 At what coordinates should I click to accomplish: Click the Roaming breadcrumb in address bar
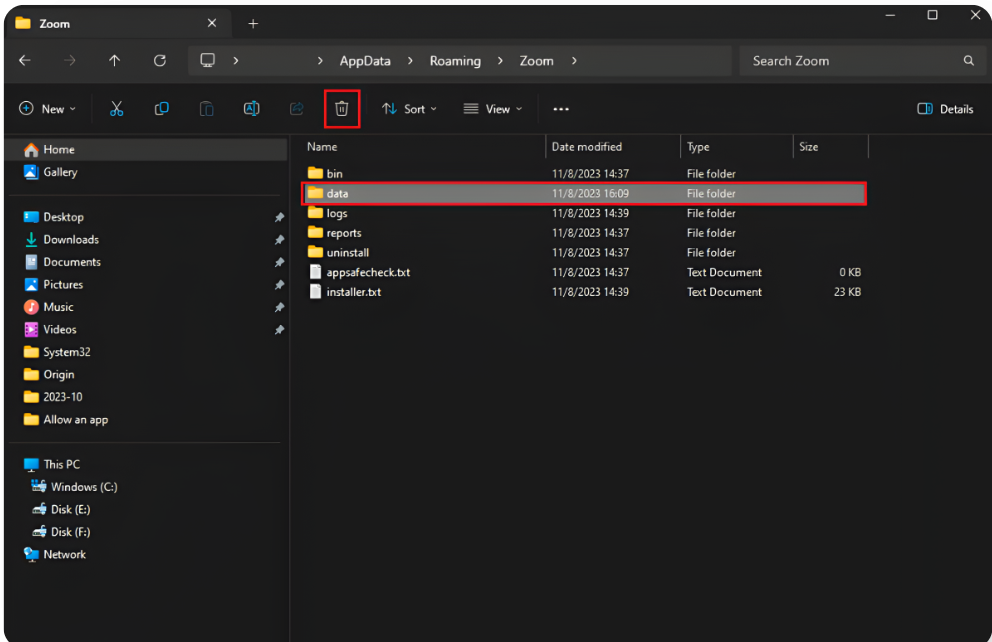455,61
